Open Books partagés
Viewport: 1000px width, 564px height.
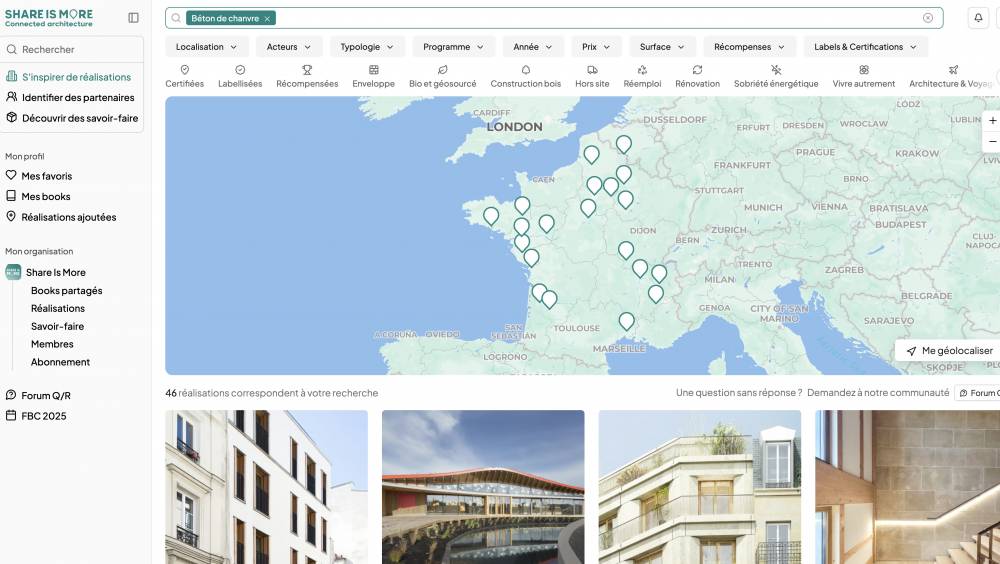click(66, 290)
